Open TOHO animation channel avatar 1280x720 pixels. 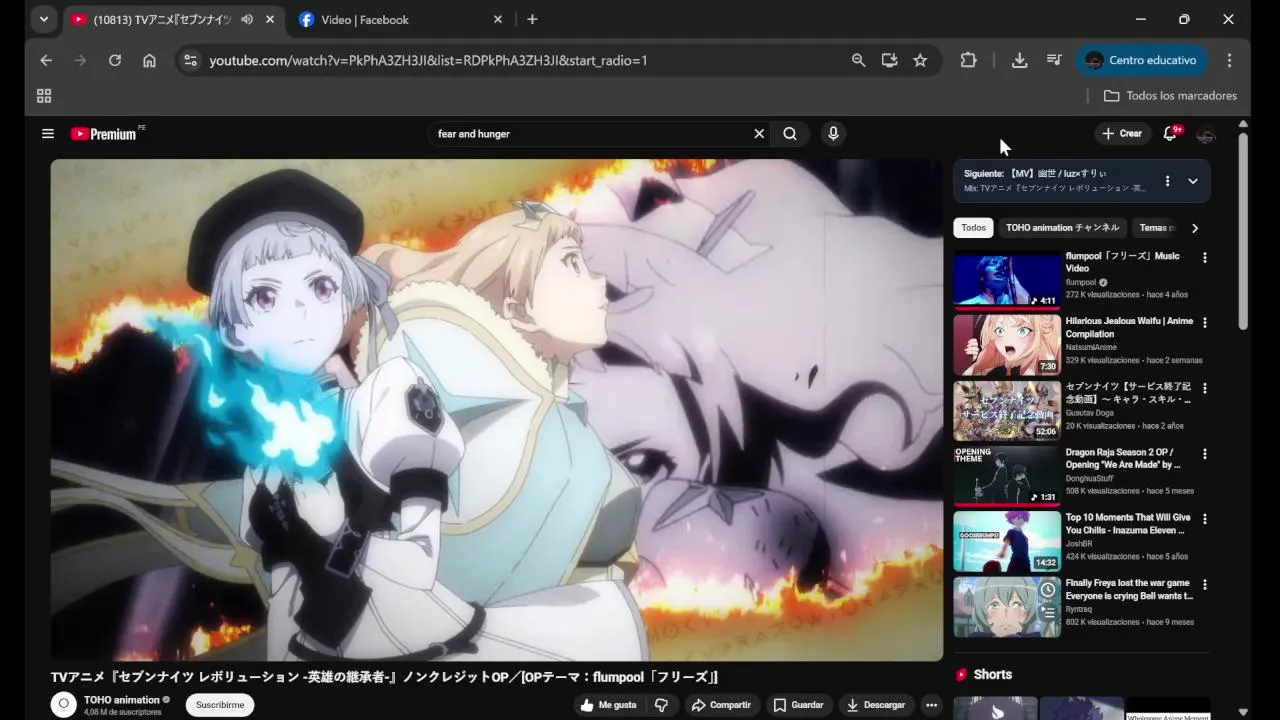point(64,705)
